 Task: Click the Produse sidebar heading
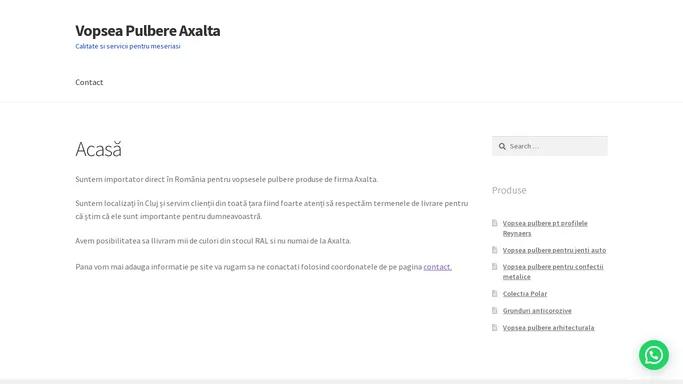tap(509, 190)
